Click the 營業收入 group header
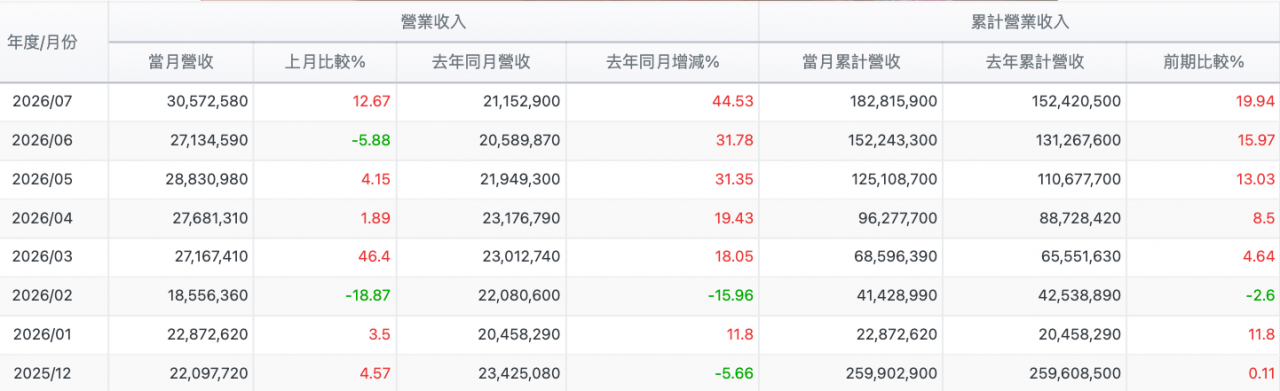 (x=433, y=21)
